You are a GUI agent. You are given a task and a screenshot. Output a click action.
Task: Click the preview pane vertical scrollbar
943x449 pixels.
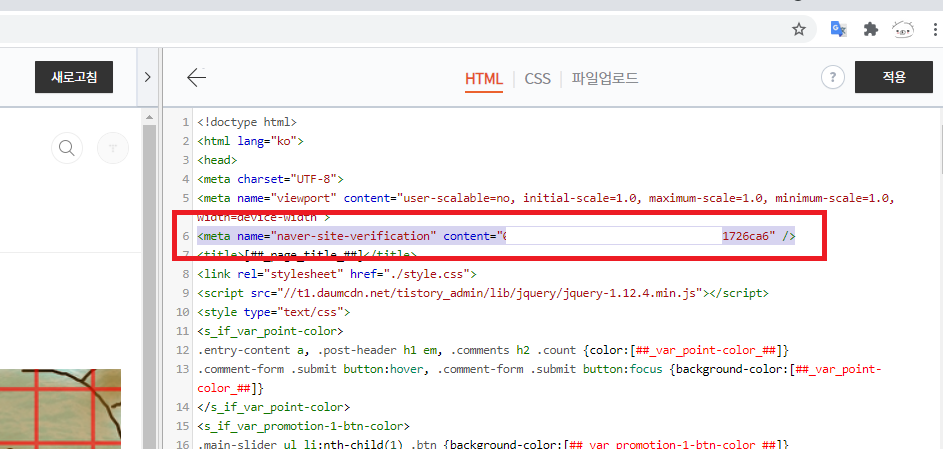[x=150, y=285]
